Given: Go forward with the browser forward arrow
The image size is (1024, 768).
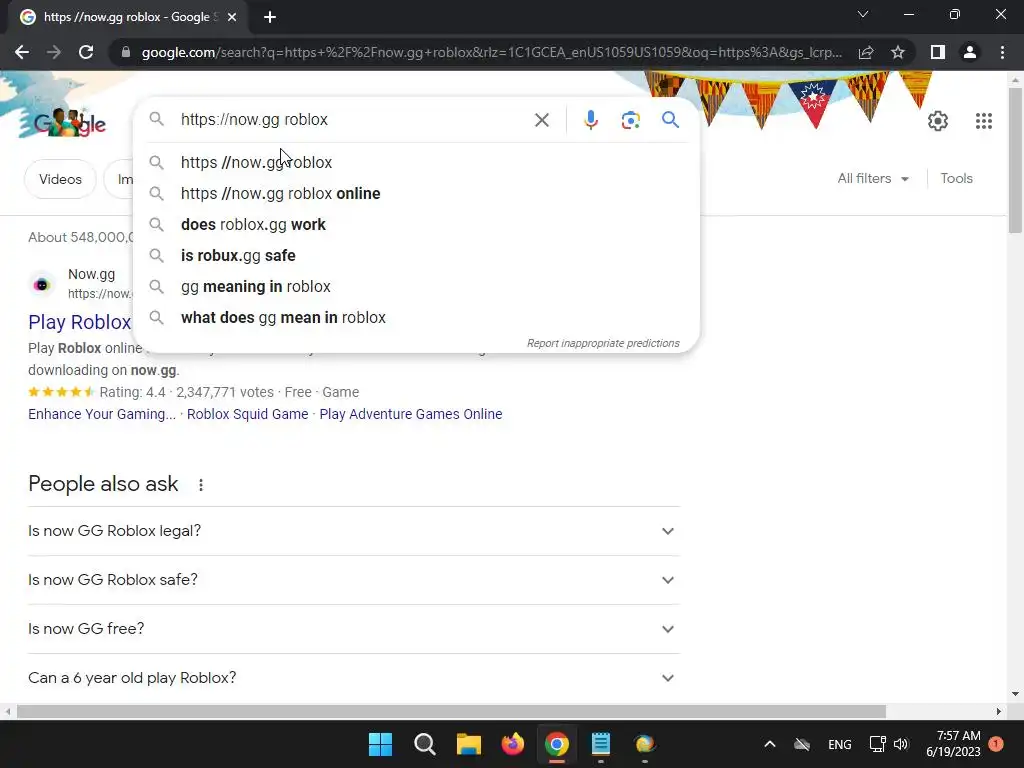Looking at the screenshot, I should (54, 52).
